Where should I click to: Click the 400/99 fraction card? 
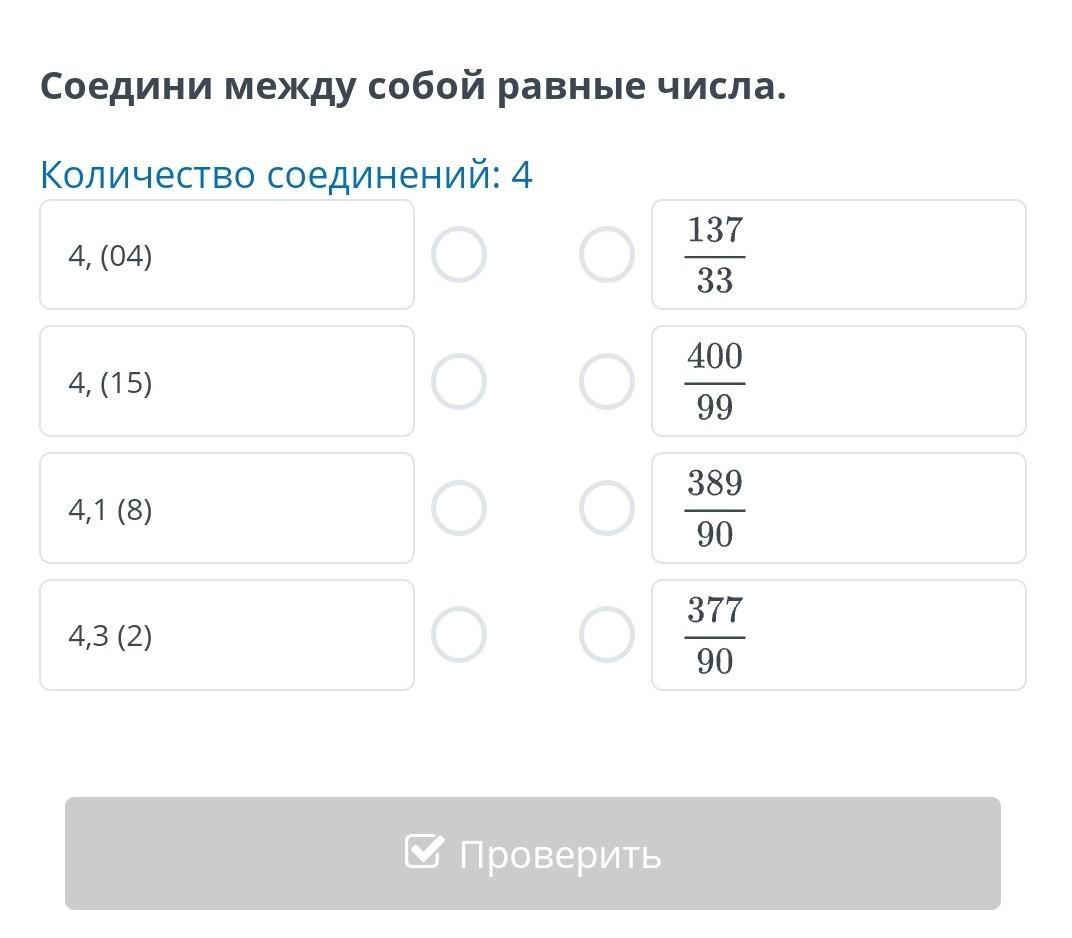pyautogui.click(x=838, y=382)
